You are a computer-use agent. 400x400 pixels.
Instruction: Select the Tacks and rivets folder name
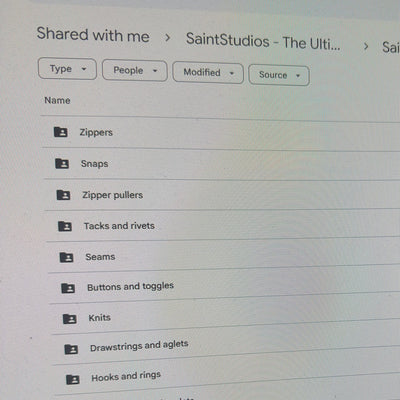pos(119,226)
